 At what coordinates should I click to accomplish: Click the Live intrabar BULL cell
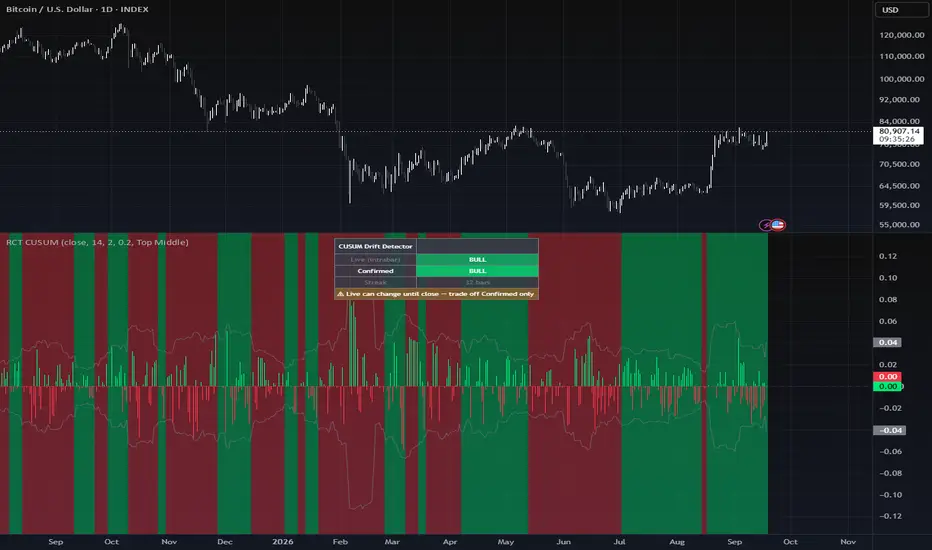[477, 259]
